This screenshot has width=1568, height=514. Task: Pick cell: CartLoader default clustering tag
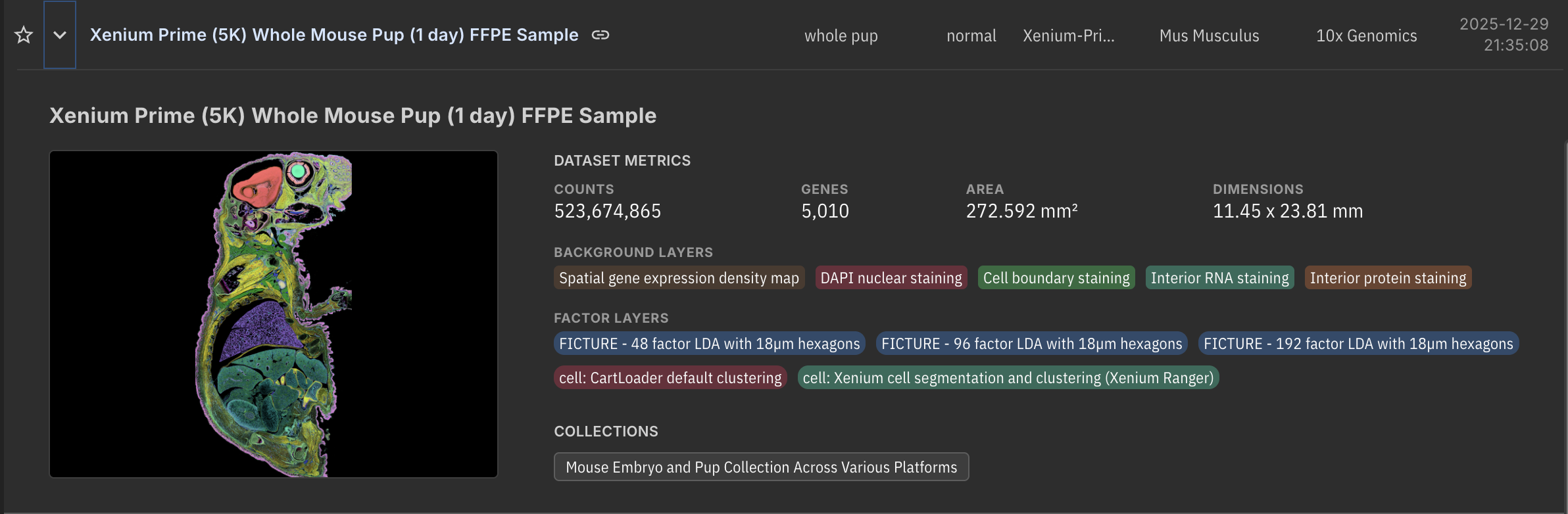coord(670,378)
